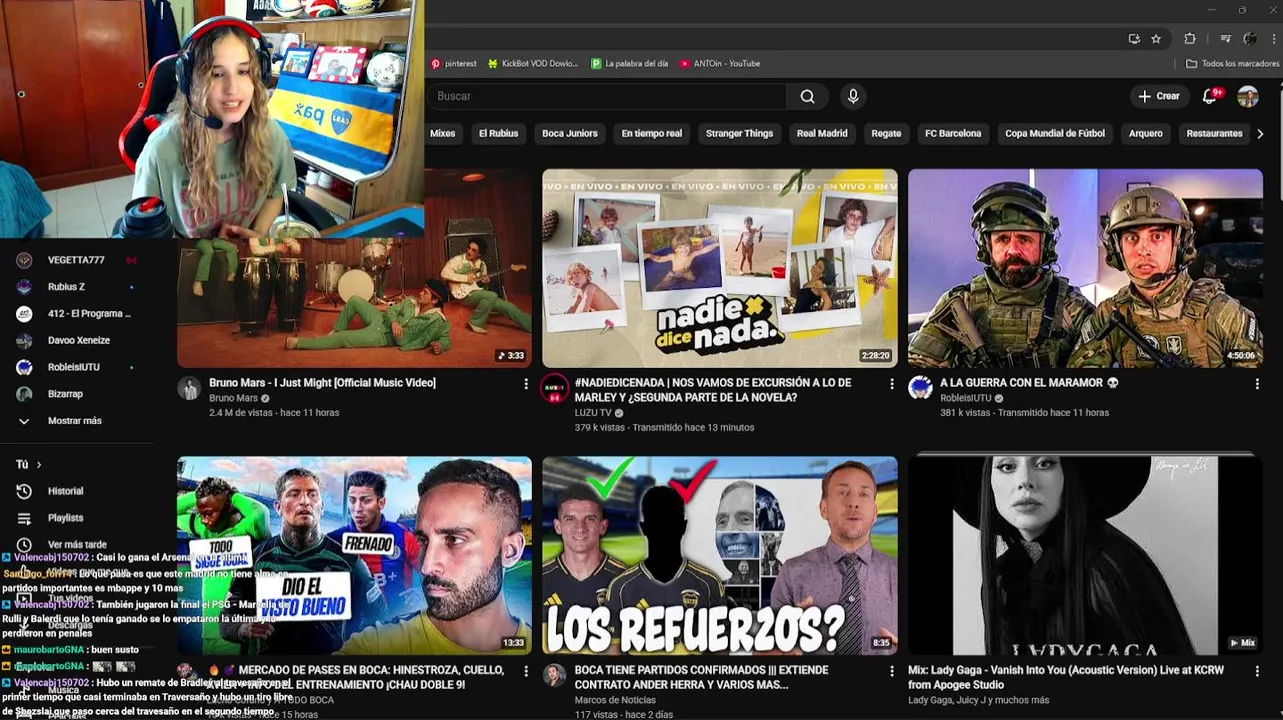Open options for #NADIEDICENADA video
1283x720 pixels.
892,384
